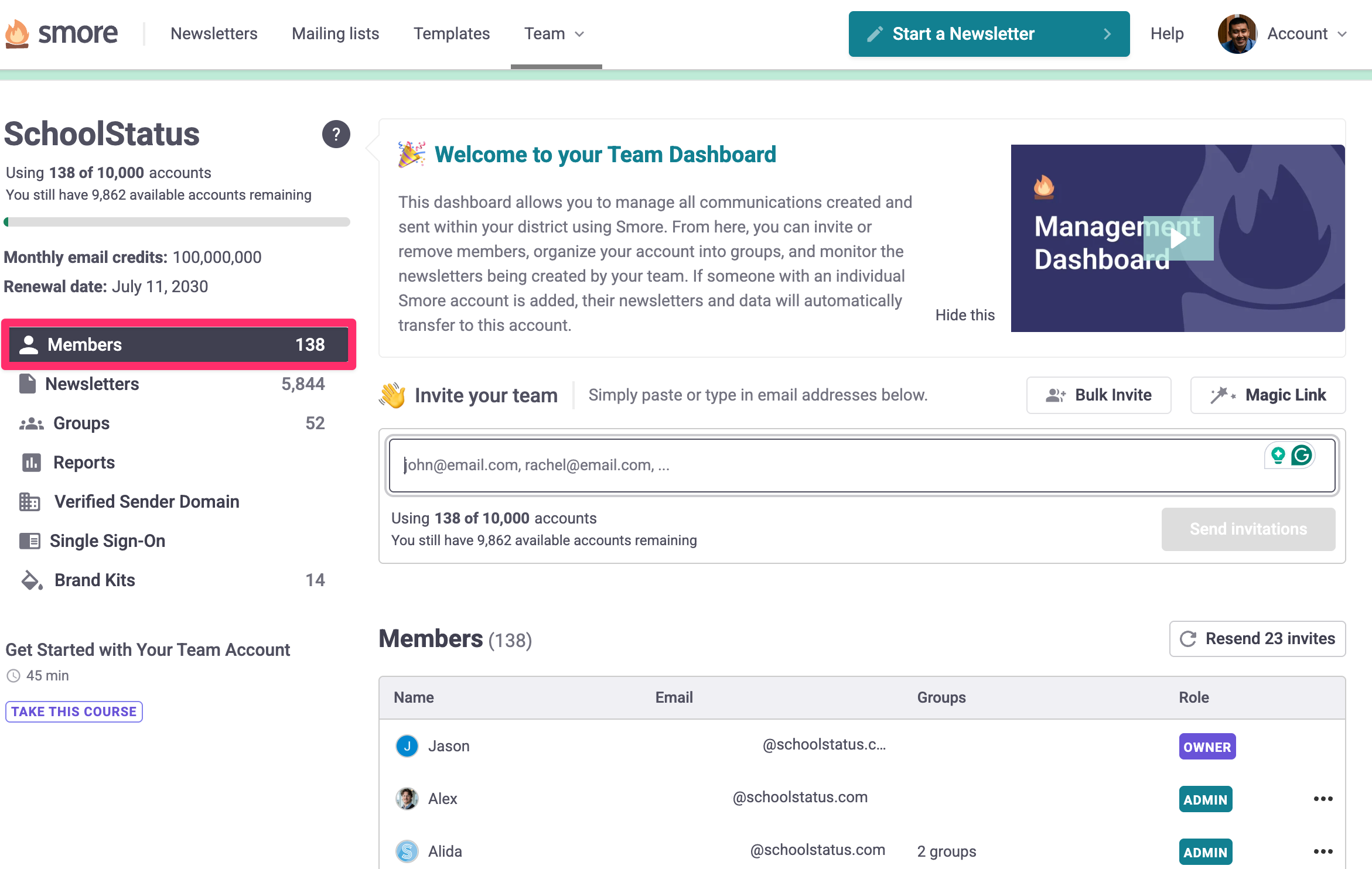
Task: Click Alida's name in members table
Action: pyautogui.click(x=445, y=851)
